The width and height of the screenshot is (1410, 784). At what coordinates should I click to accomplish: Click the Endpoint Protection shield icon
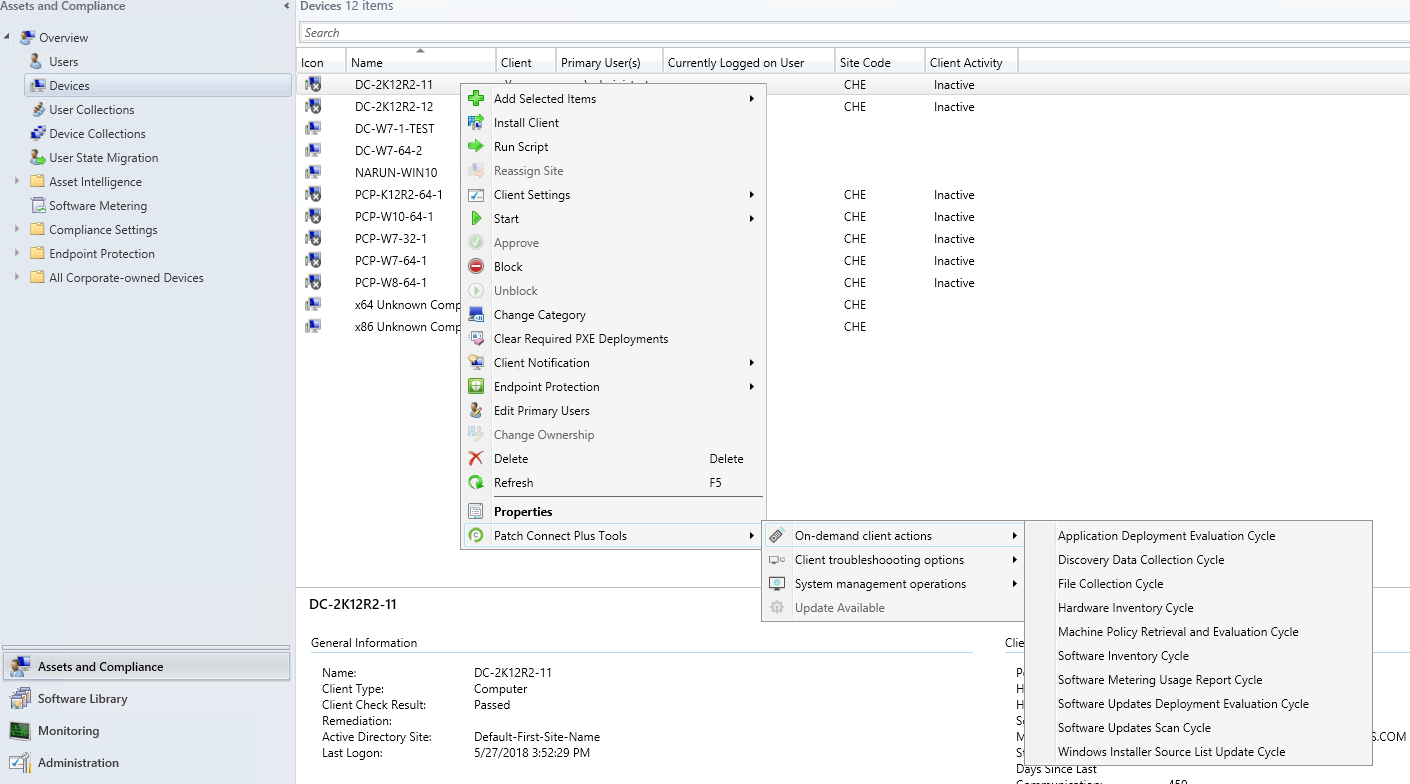pos(476,387)
